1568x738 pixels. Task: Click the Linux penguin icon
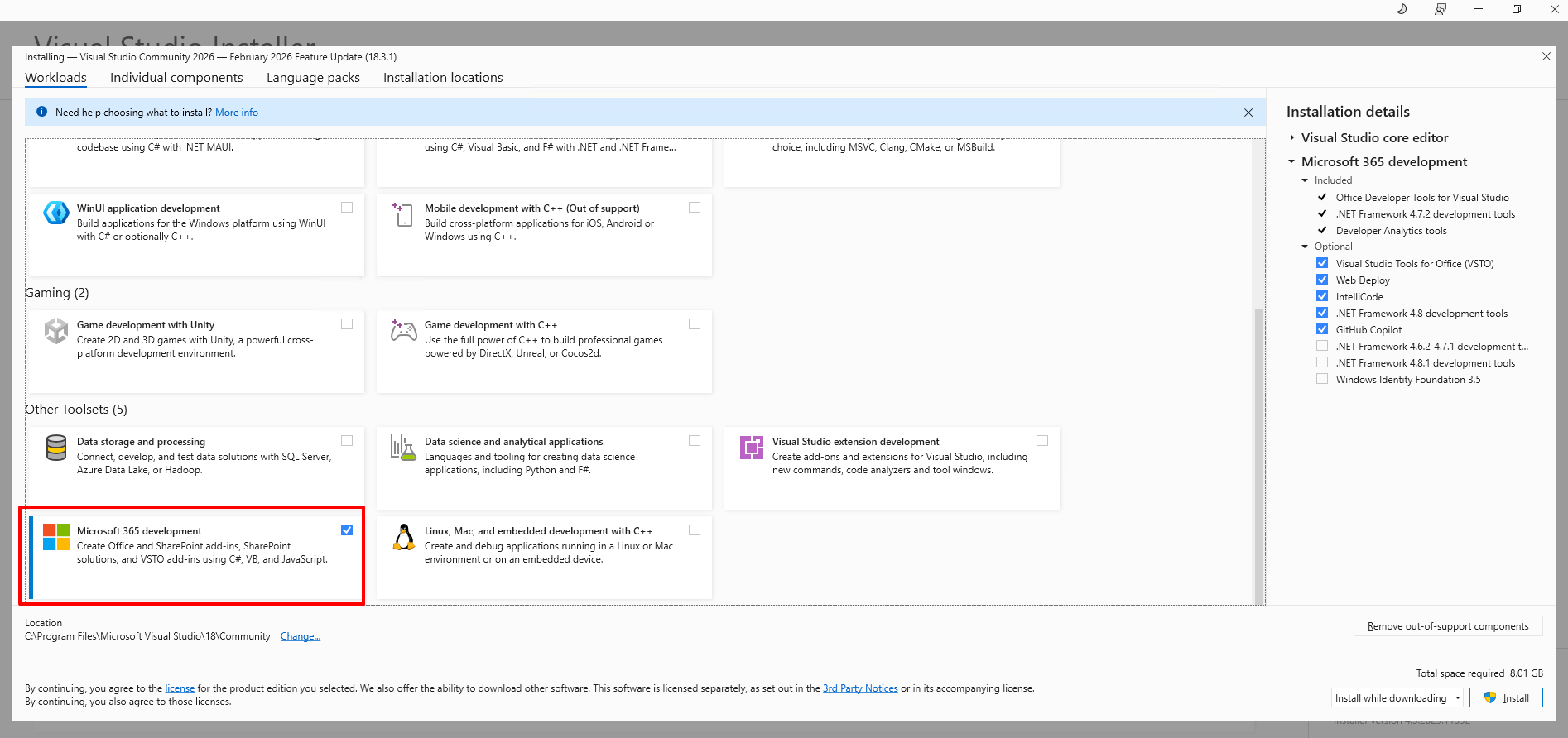pyautogui.click(x=403, y=537)
